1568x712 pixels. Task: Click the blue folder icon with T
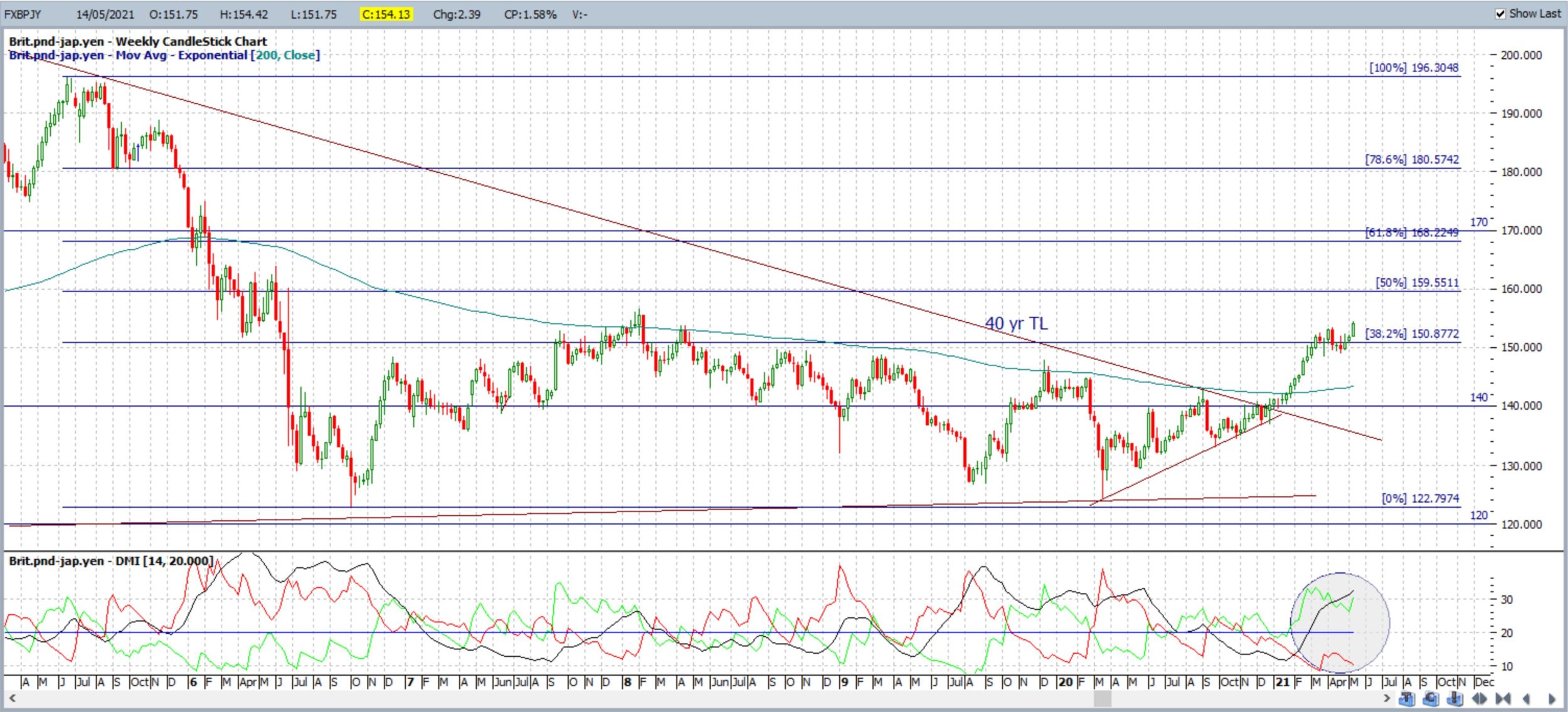[x=1407, y=698]
